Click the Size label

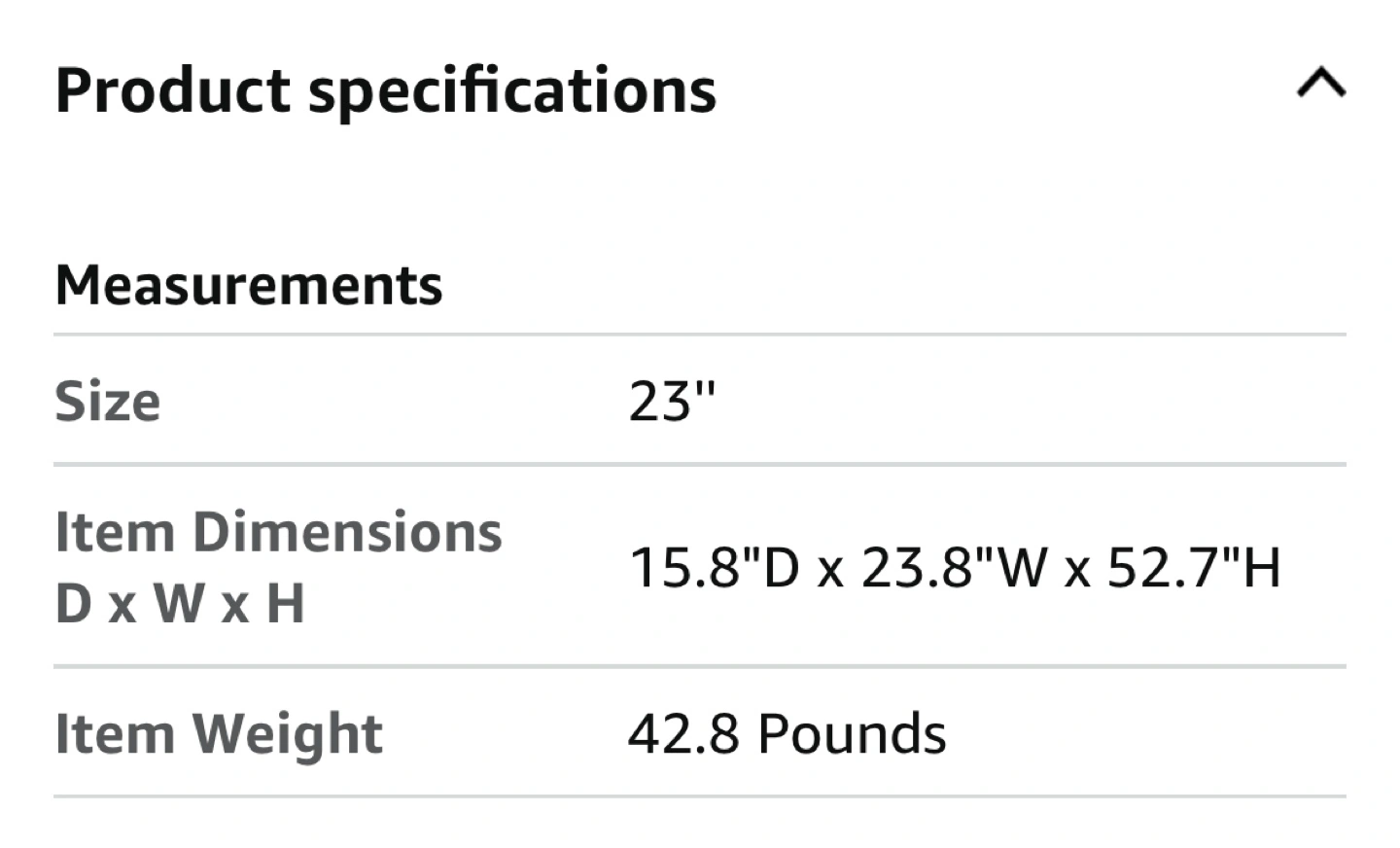[x=108, y=401]
